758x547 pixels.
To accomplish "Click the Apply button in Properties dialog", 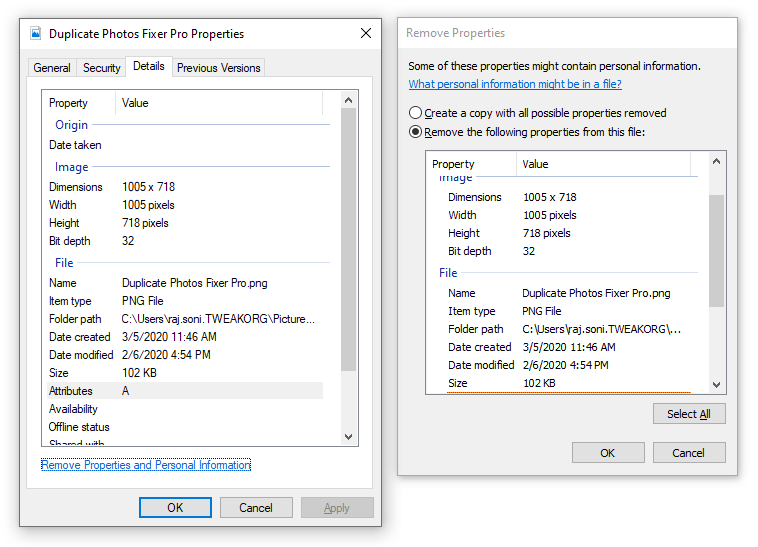I will pos(337,507).
